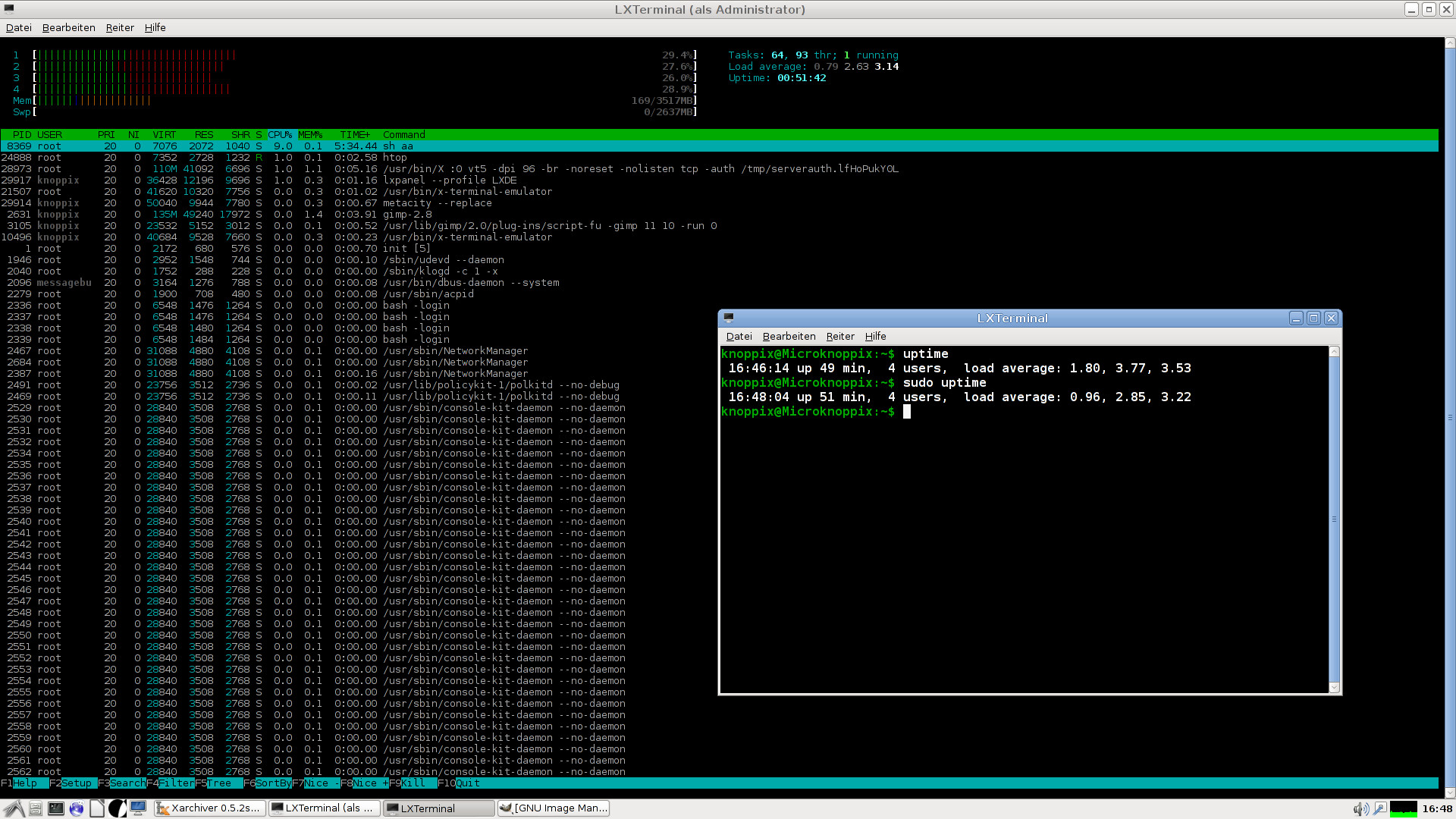Select the lxpanel --profile LXDE process row
This screenshot has height=819, width=1456.
pos(719,180)
